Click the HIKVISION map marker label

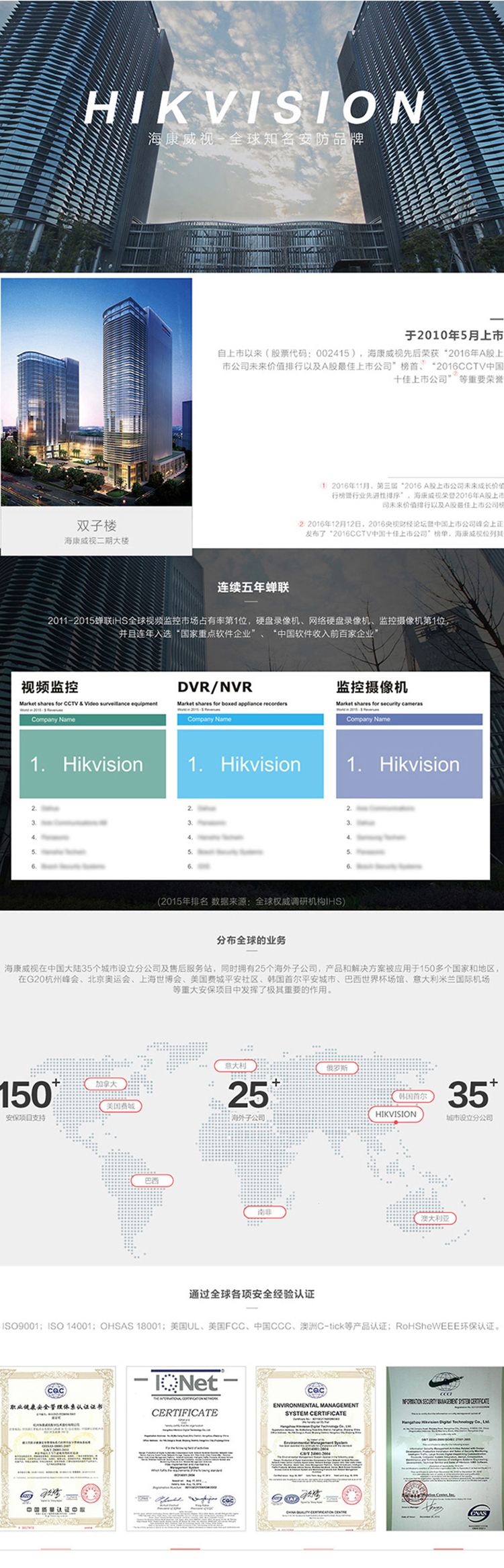pos(396,1114)
